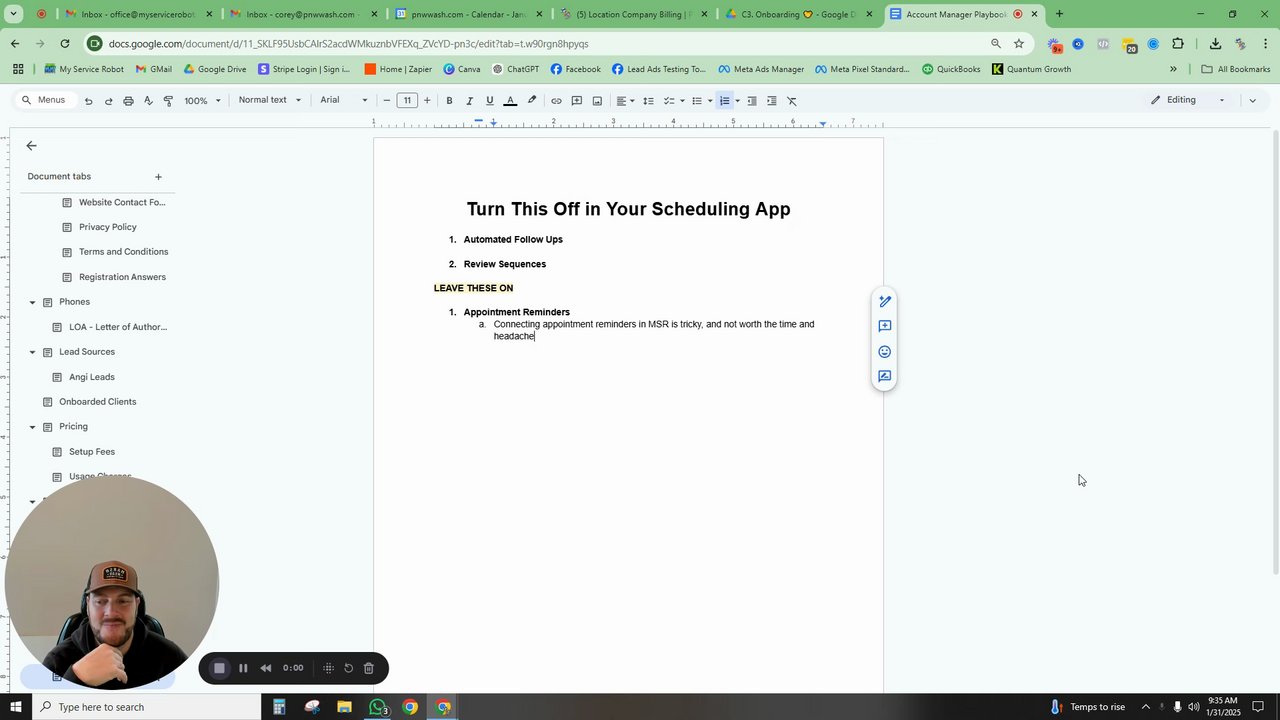Image resolution: width=1280 pixels, height=720 pixels.
Task: Open the Editing mode dropdown
Action: click(x=1188, y=100)
